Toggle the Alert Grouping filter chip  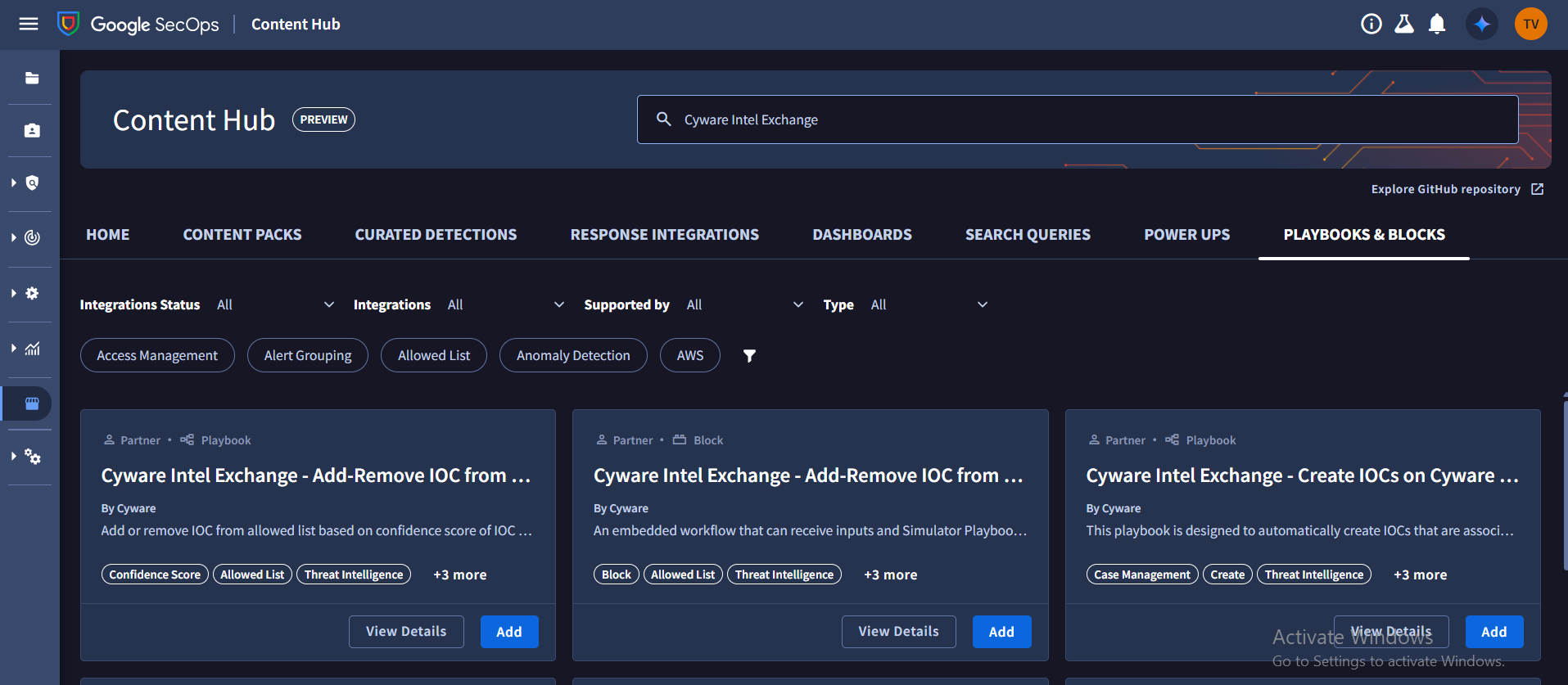click(x=308, y=356)
